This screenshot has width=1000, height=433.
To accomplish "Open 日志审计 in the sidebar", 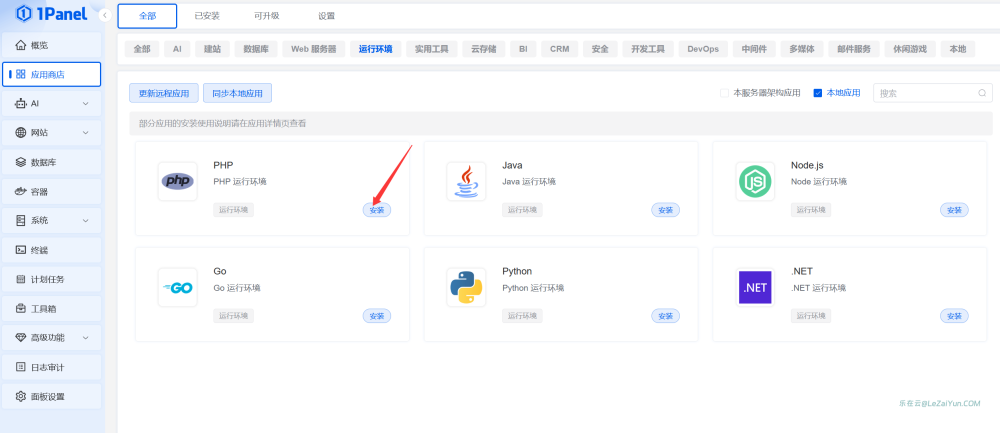I will [52, 367].
